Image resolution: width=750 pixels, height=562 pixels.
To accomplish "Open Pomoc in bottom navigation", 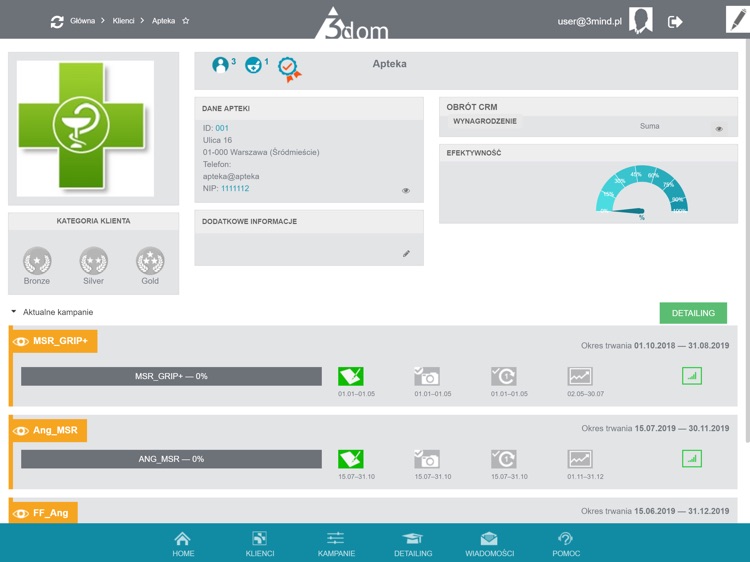I will coord(566,544).
